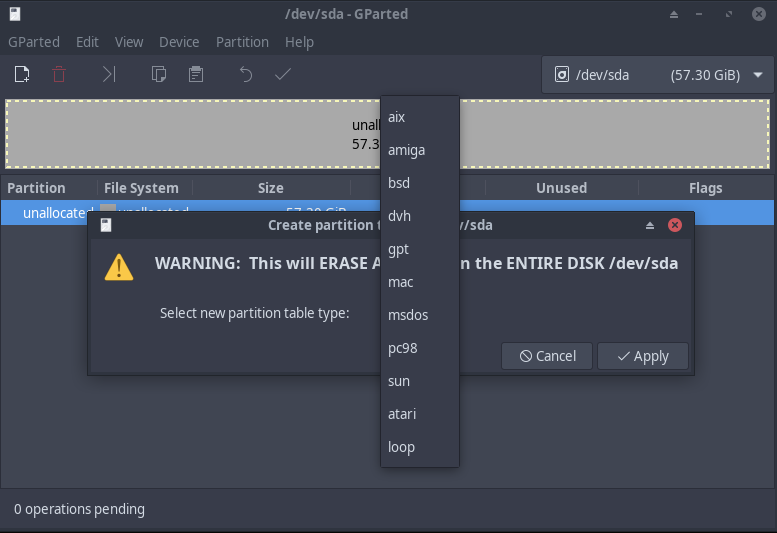
Task: Open the Device menu
Action: 179,42
